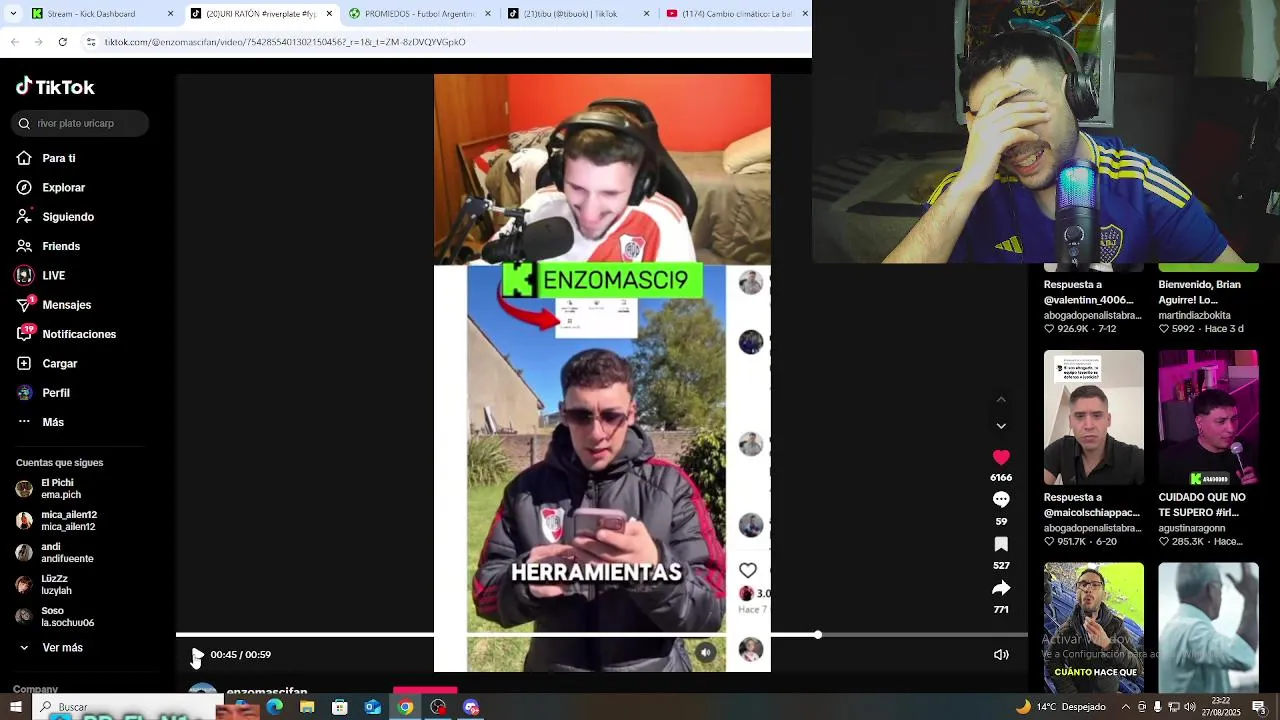This screenshot has width=1280, height=720.
Task: Open the weather widget 14°C Despejado
Action: coord(1059,707)
